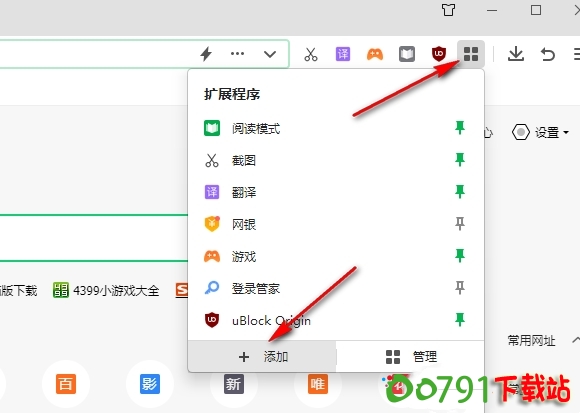
Task: Collapse the 常用网址 section
Action: 576,340
